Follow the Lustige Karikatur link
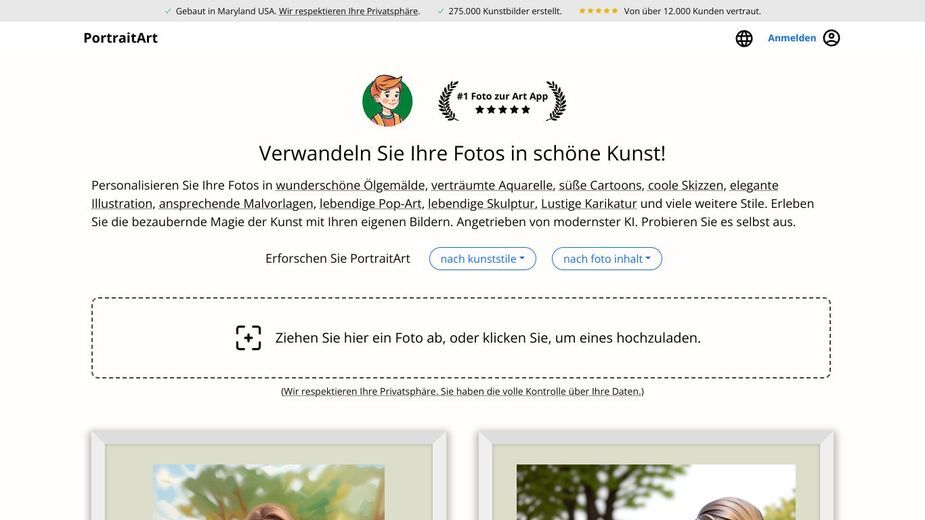The image size is (925, 520). click(x=589, y=204)
